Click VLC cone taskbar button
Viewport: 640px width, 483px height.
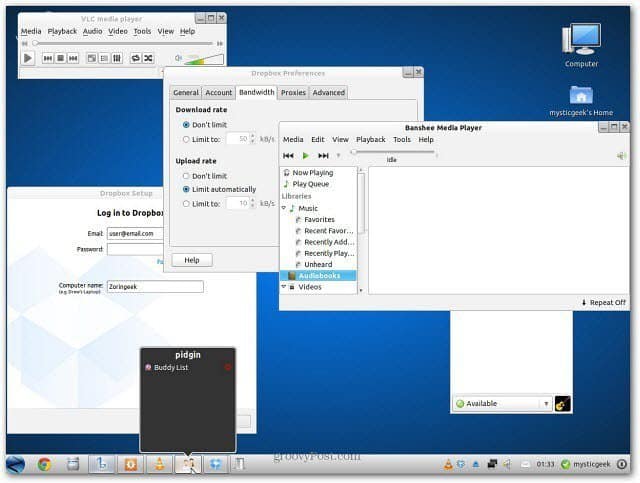pyautogui.click(x=159, y=465)
